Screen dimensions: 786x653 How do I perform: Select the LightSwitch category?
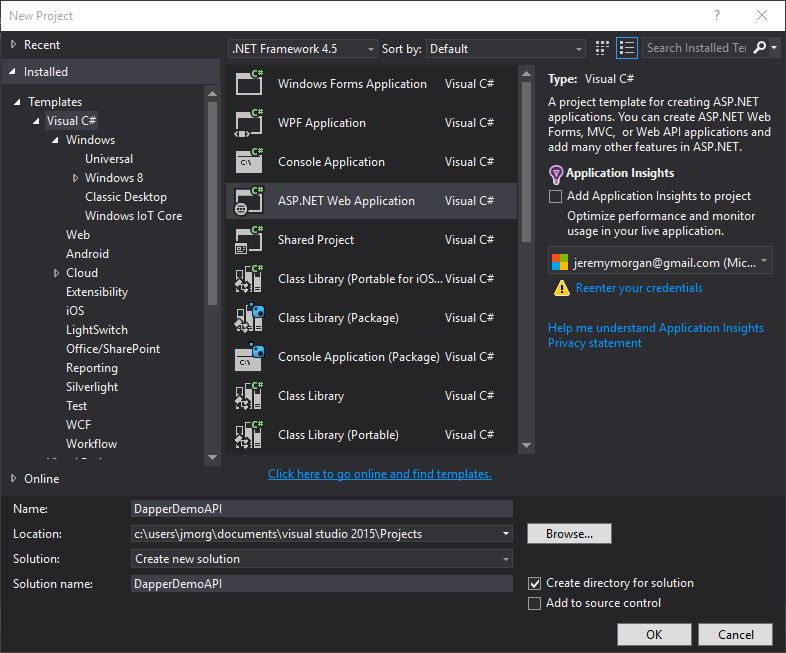[97, 330]
